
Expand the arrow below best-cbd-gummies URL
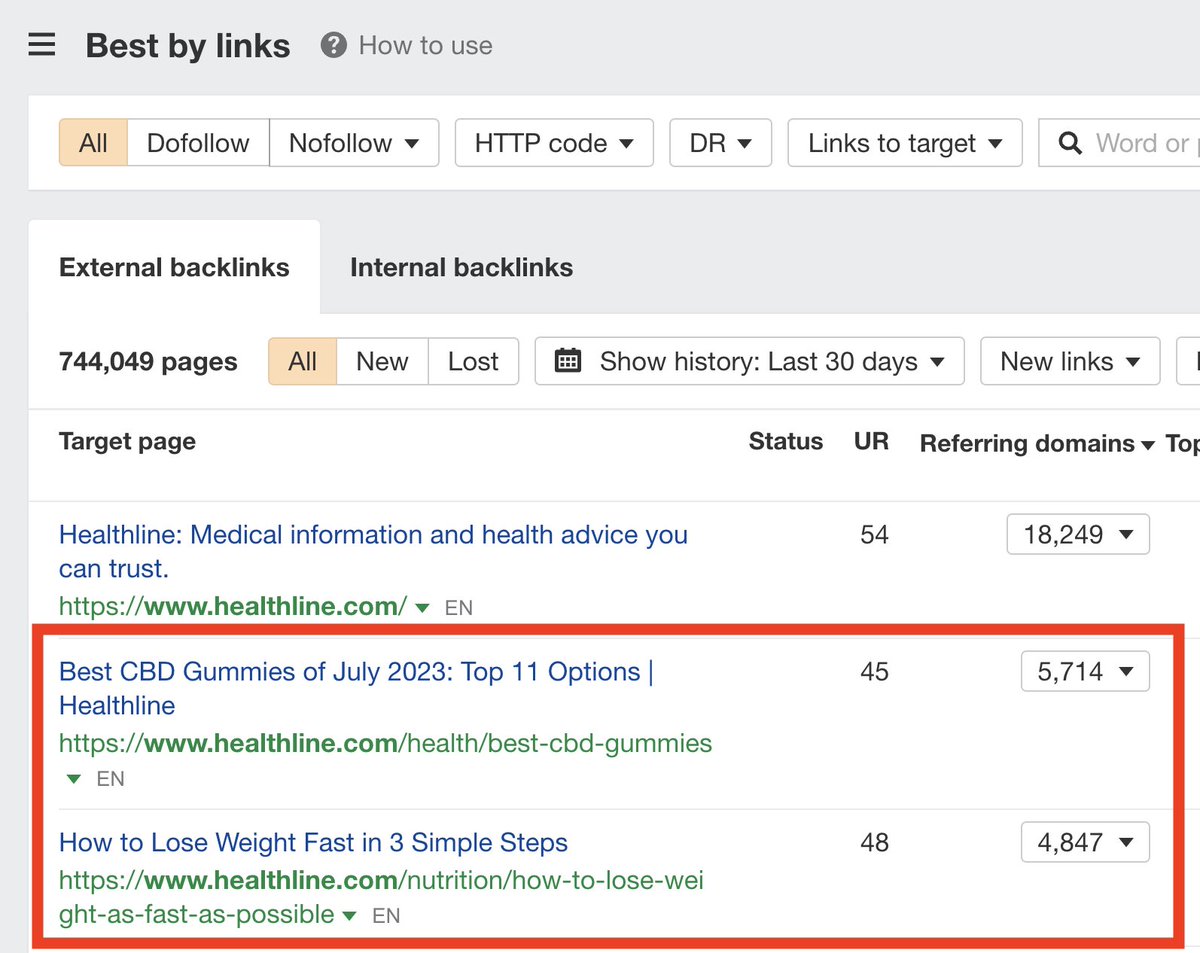point(73,778)
